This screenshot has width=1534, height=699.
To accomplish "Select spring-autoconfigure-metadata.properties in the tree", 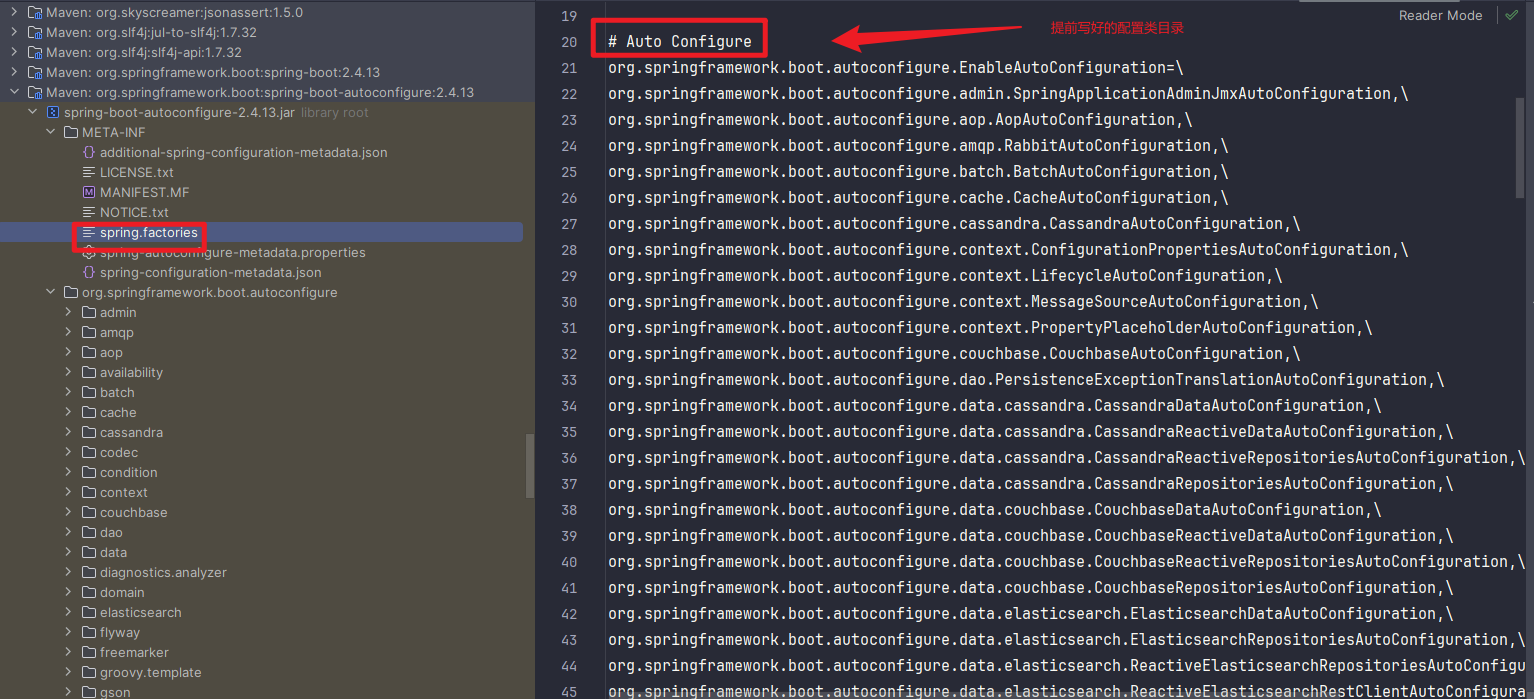I will pyautogui.click(x=233, y=253).
